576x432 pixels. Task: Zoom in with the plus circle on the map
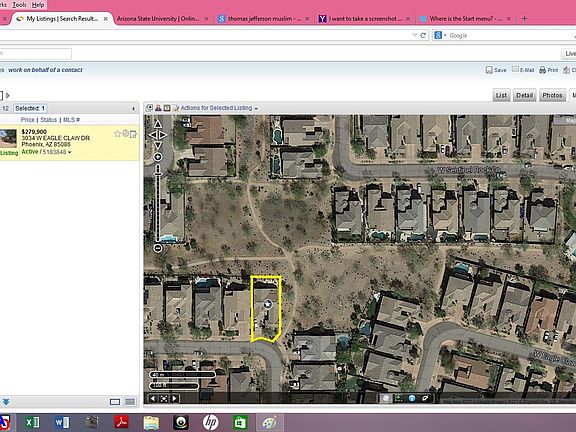click(x=158, y=157)
